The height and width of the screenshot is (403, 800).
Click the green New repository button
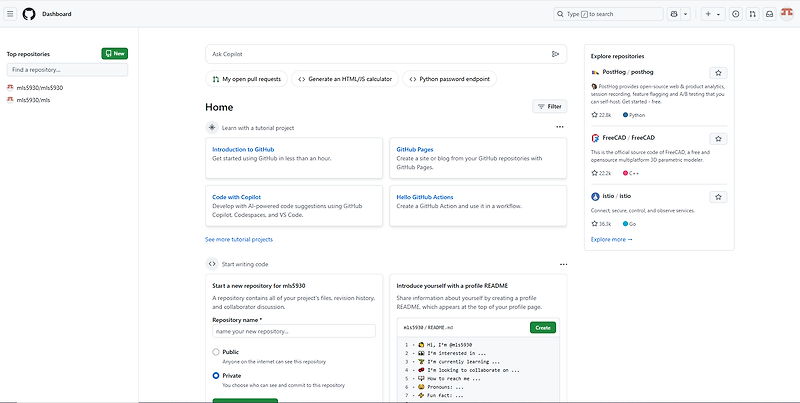[x=115, y=54]
